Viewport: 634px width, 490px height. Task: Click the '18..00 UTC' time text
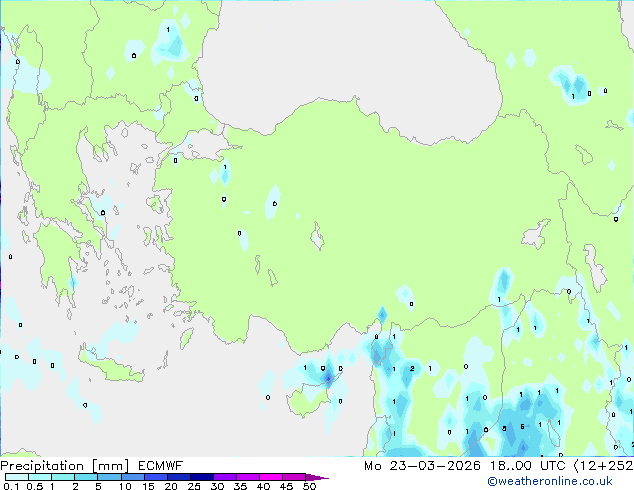(528, 466)
